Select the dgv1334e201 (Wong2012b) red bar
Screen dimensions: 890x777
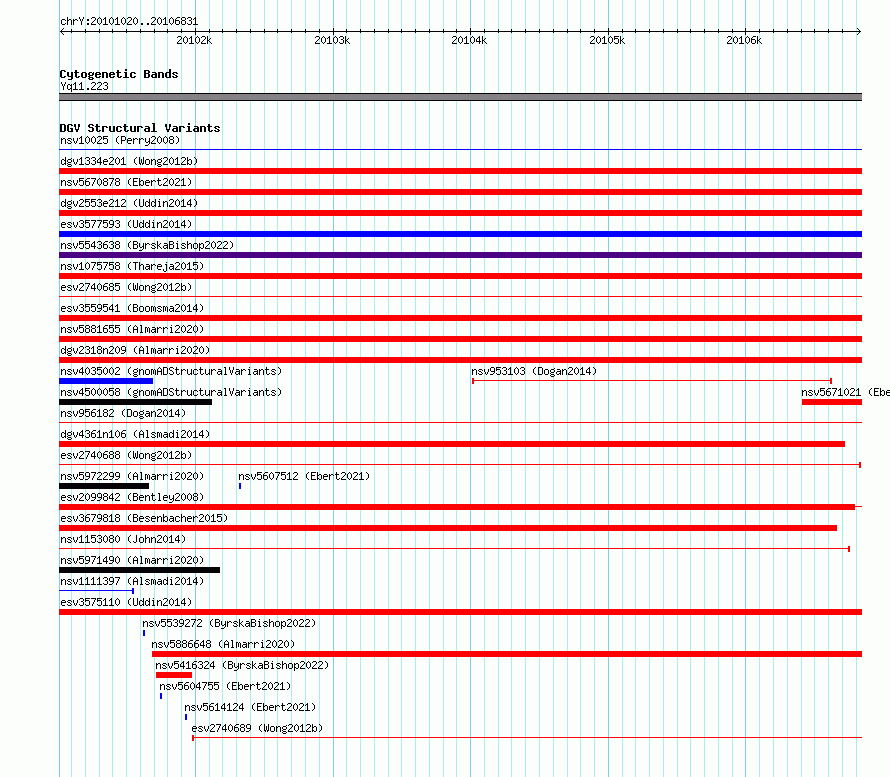(x=460, y=171)
